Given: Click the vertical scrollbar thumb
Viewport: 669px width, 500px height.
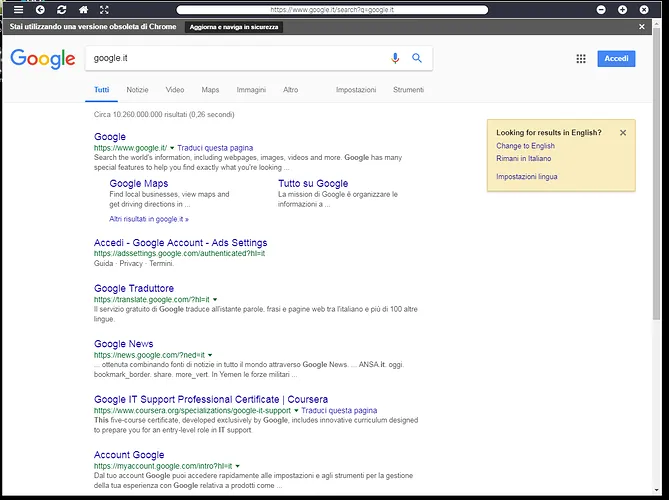Looking at the screenshot, I should coord(657,173).
